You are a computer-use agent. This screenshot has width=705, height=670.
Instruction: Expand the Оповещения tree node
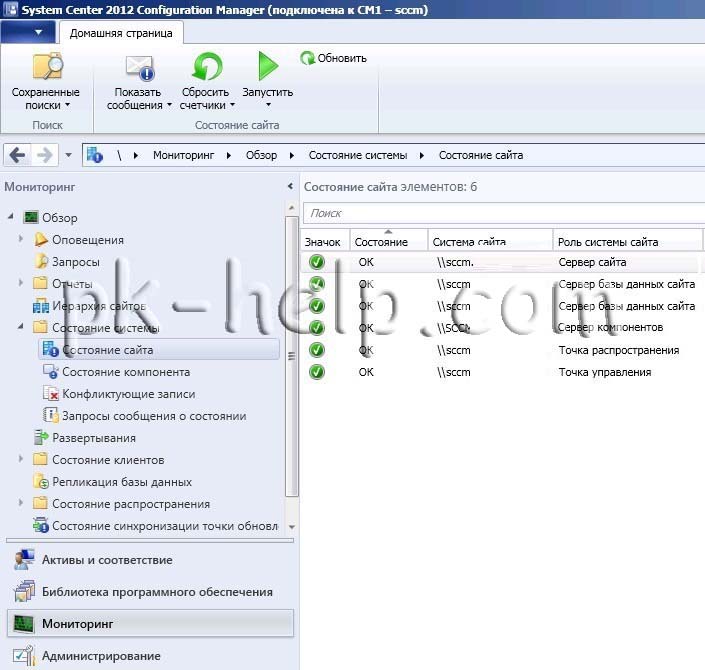coord(21,238)
